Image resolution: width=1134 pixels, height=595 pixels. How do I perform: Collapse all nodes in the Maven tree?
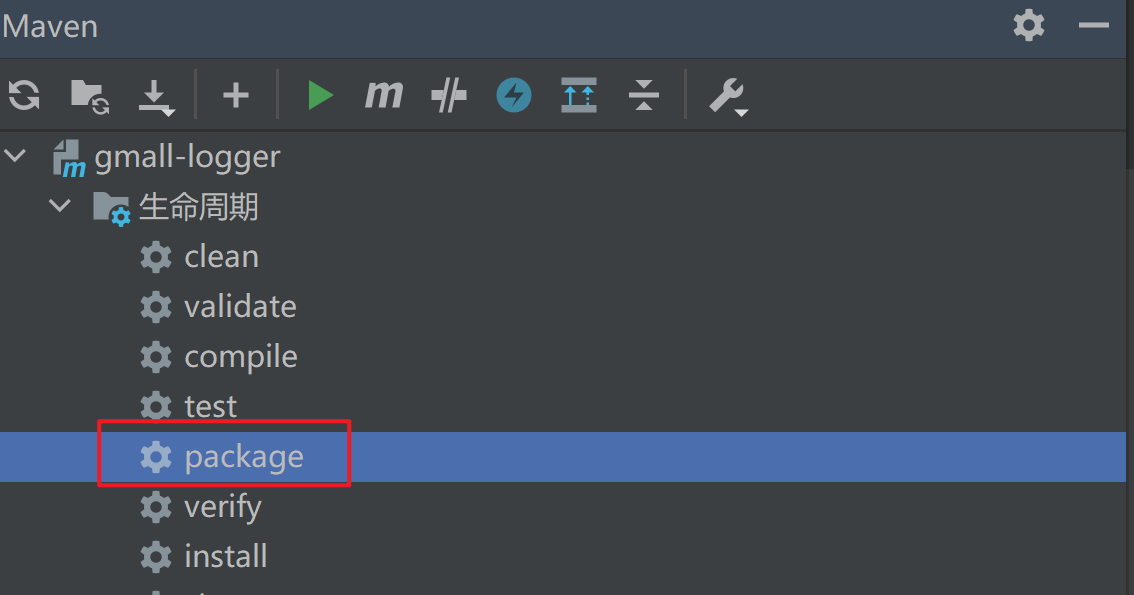coord(643,95)
